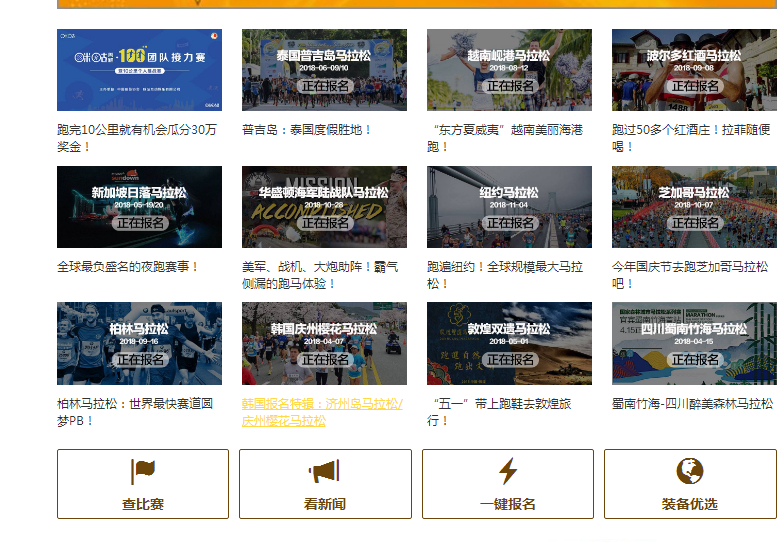Screen dimensions: 782x542
Task: Click the link 普吉岛：泰国度假胜地
Action: pos(307,130)
